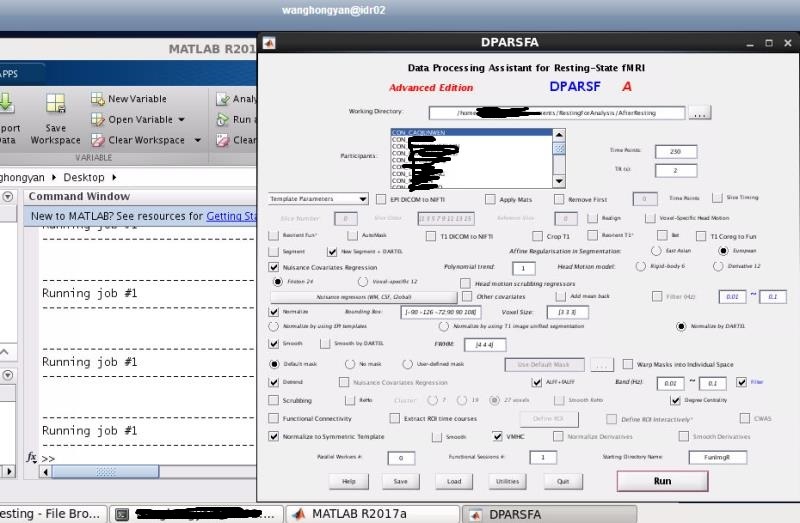Expand the path arrow before Desktop
This screenshot has width=800, height=523.
tap(54, 178)
